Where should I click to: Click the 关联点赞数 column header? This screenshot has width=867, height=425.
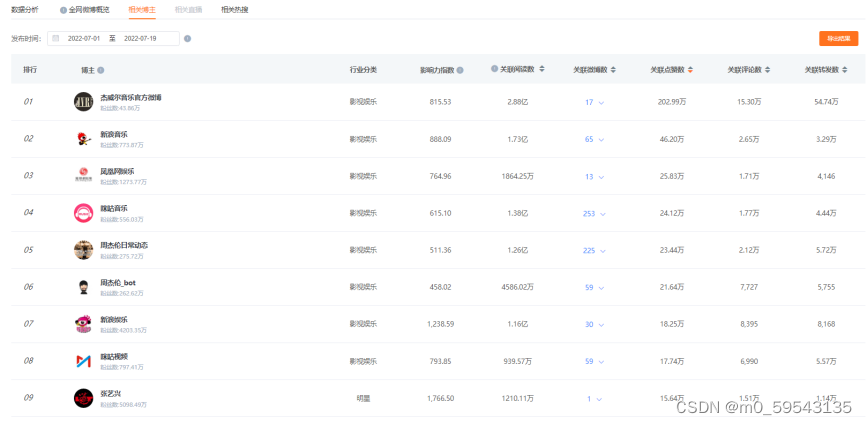[667, 70]
